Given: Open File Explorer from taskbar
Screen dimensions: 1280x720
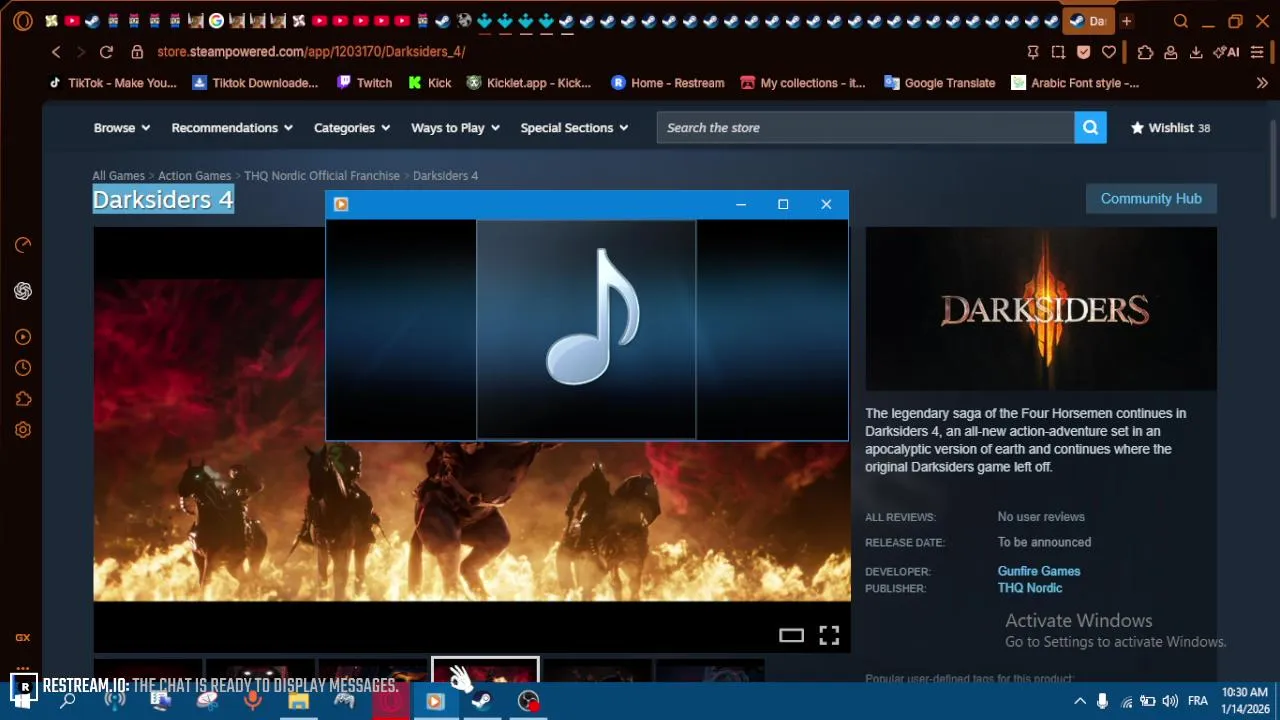Looking at the screenshot, I should 298,701.
